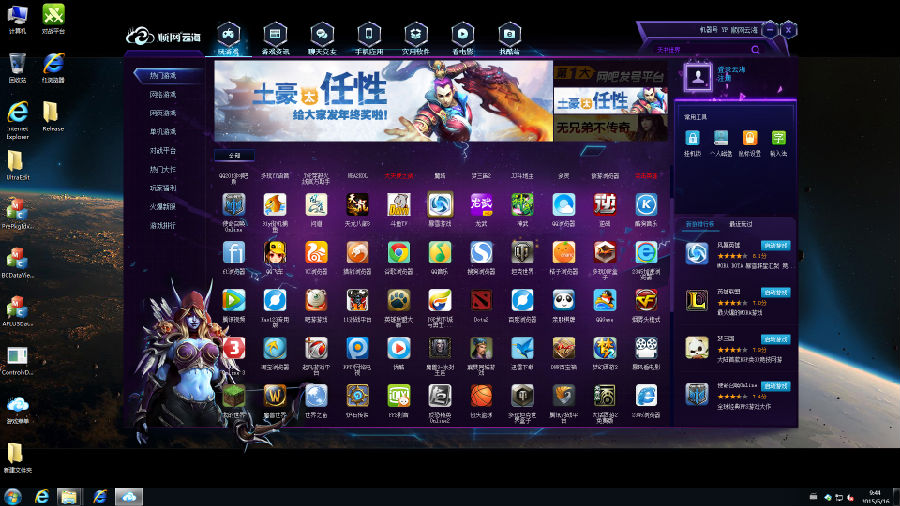Switch to the 看电影 top tab
This screenshot has height=506, width=900.
pos(462,38)
